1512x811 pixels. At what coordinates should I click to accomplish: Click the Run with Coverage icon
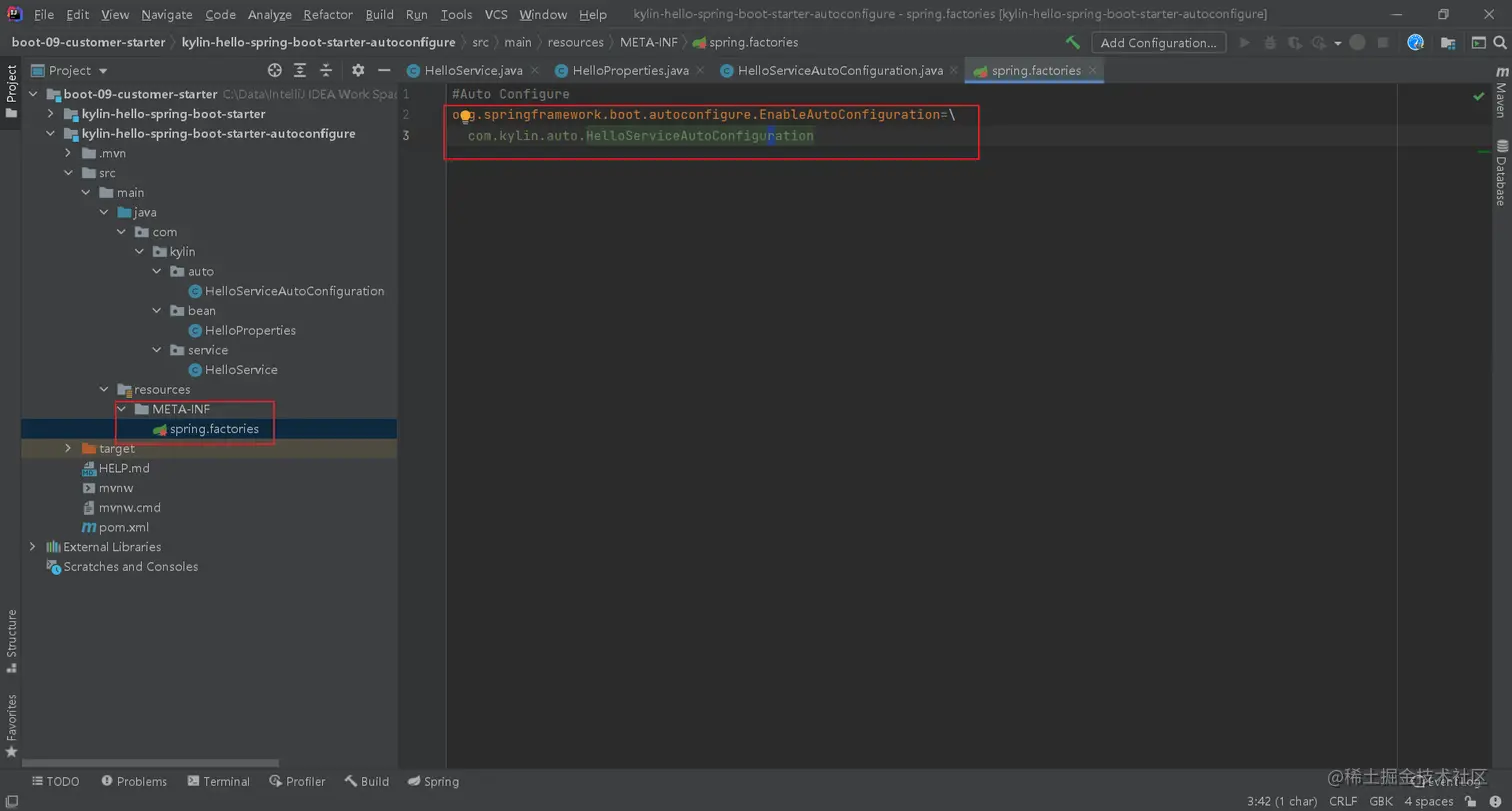click(1294, 43)
